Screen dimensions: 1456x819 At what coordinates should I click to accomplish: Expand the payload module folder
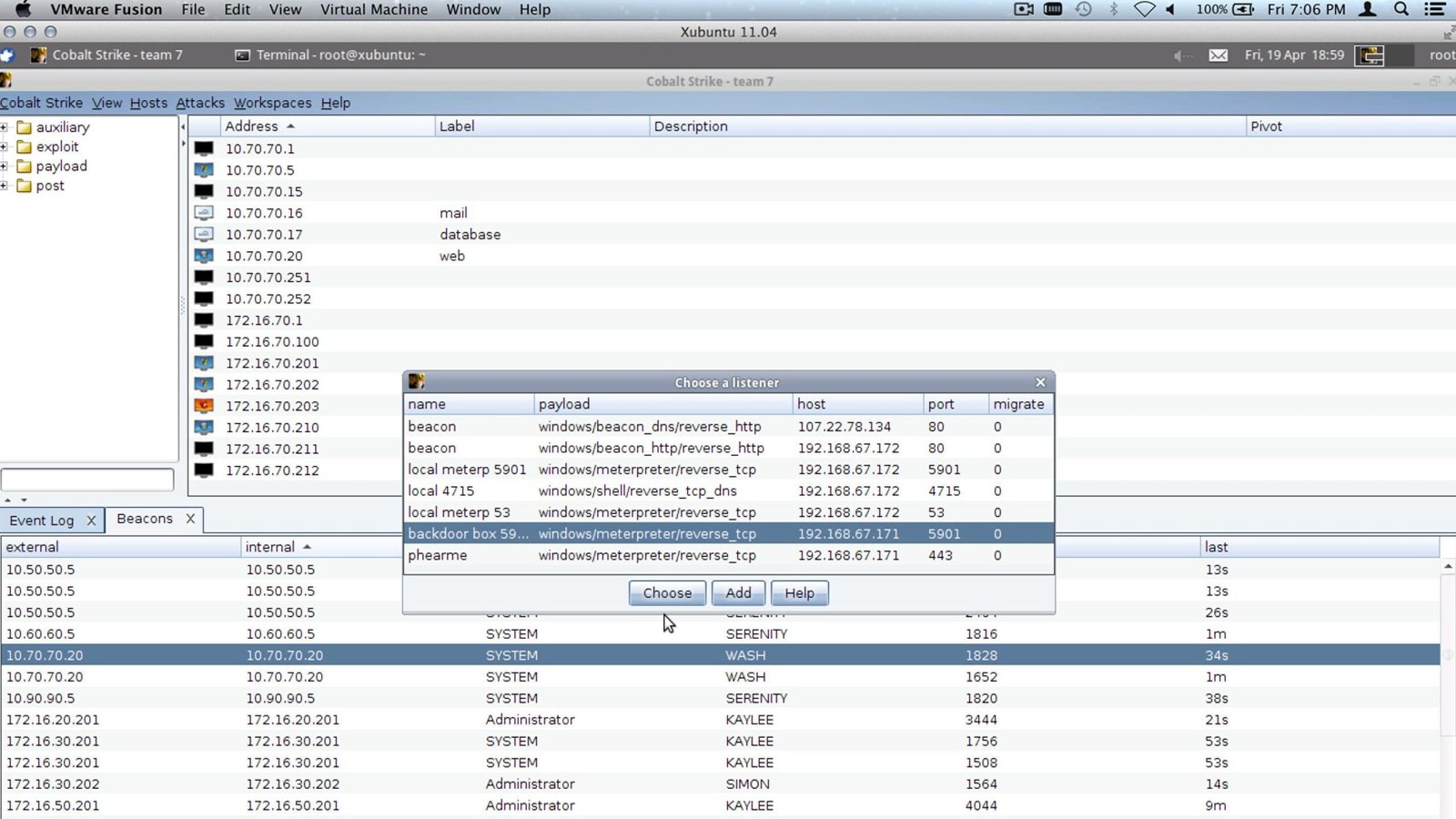pyautogui.click(x=5, y=167)
